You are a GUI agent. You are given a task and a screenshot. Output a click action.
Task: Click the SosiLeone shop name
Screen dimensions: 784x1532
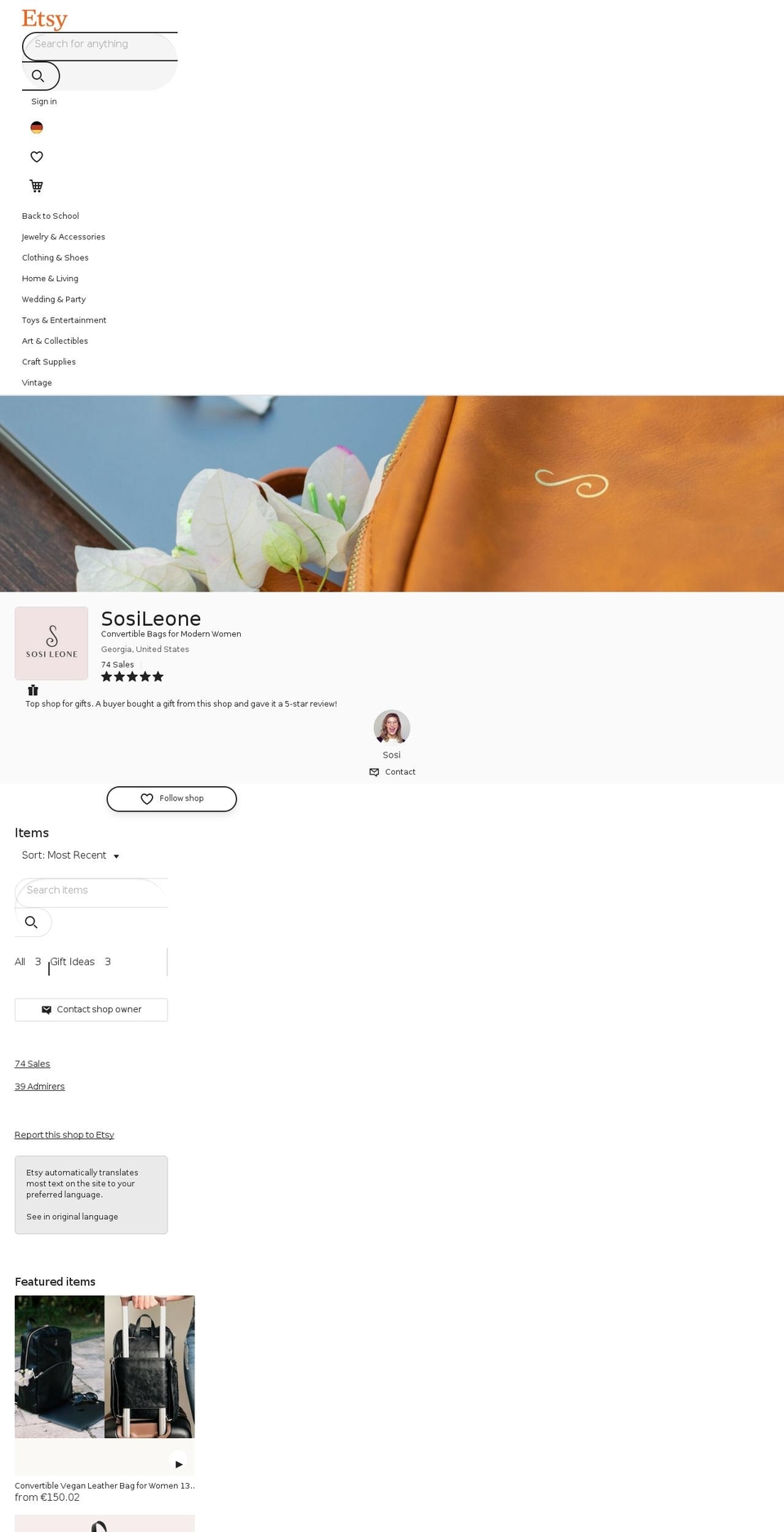151,619
